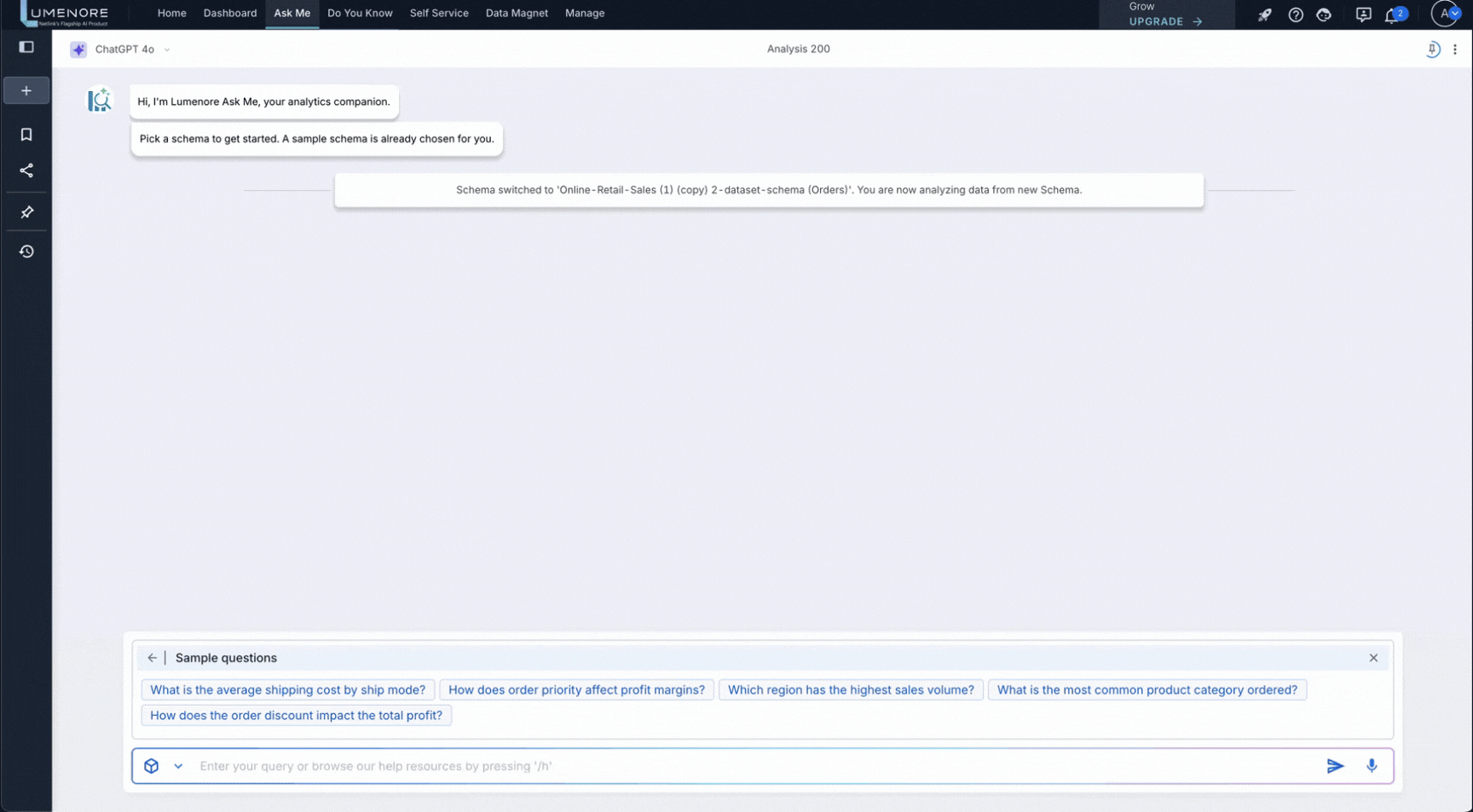The height and width of the screenshot is (812, 1473).
Task: Click the help question mark icon
Action: 1296,14
